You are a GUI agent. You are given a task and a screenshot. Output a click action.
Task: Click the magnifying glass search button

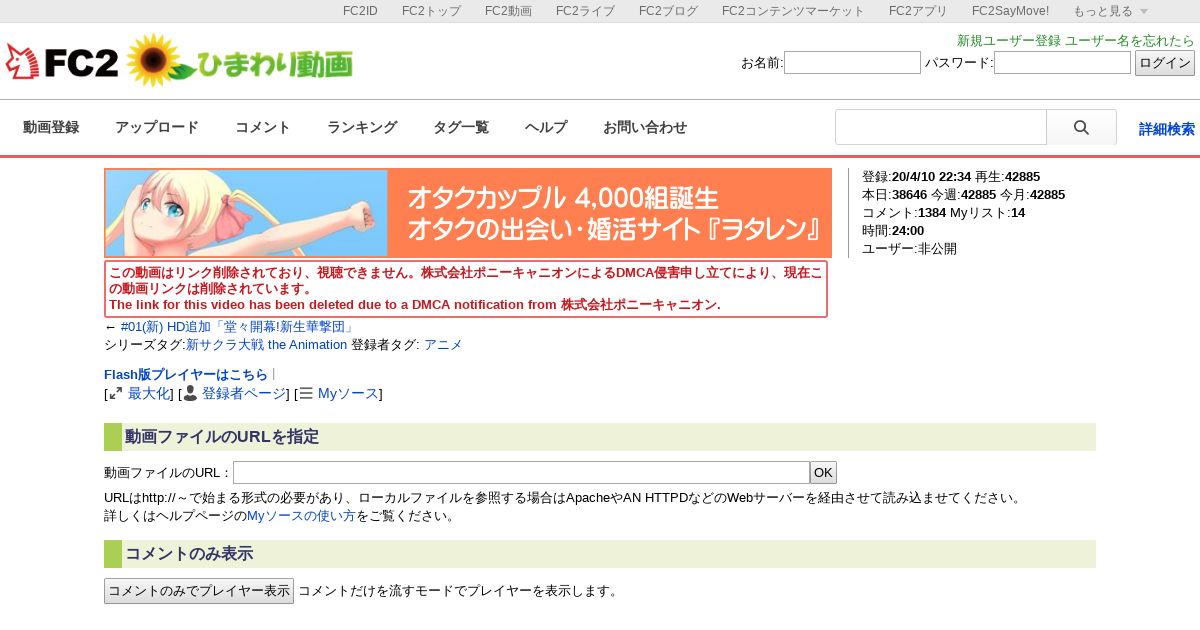[x=1081, y=127]
